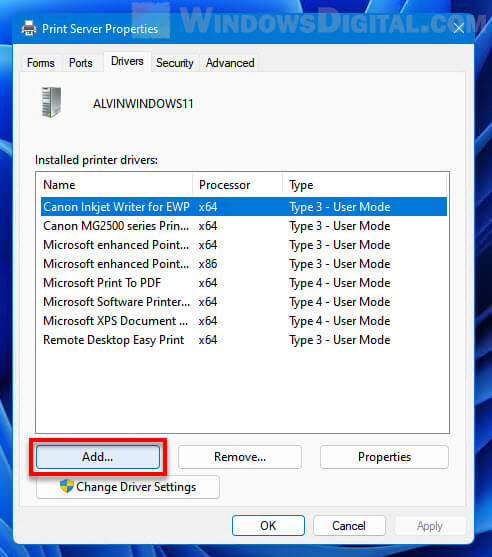492x557 pixels.
Task: Click Change Driver Settings button
Action: point(128,487)
